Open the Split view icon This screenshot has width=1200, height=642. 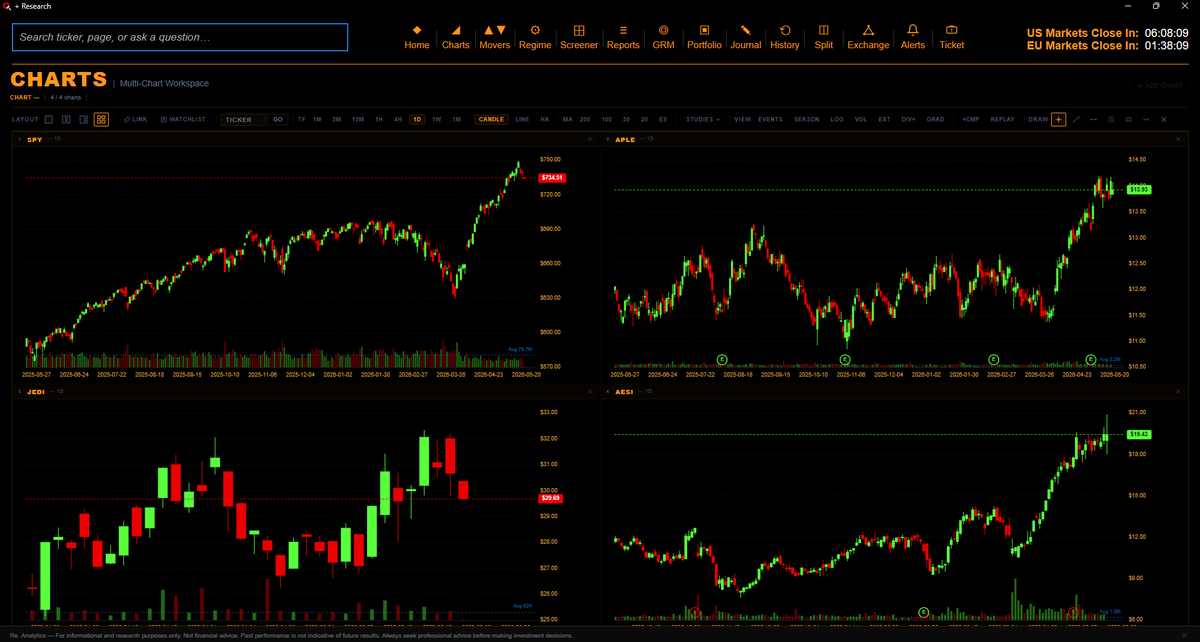coord(824,37)
